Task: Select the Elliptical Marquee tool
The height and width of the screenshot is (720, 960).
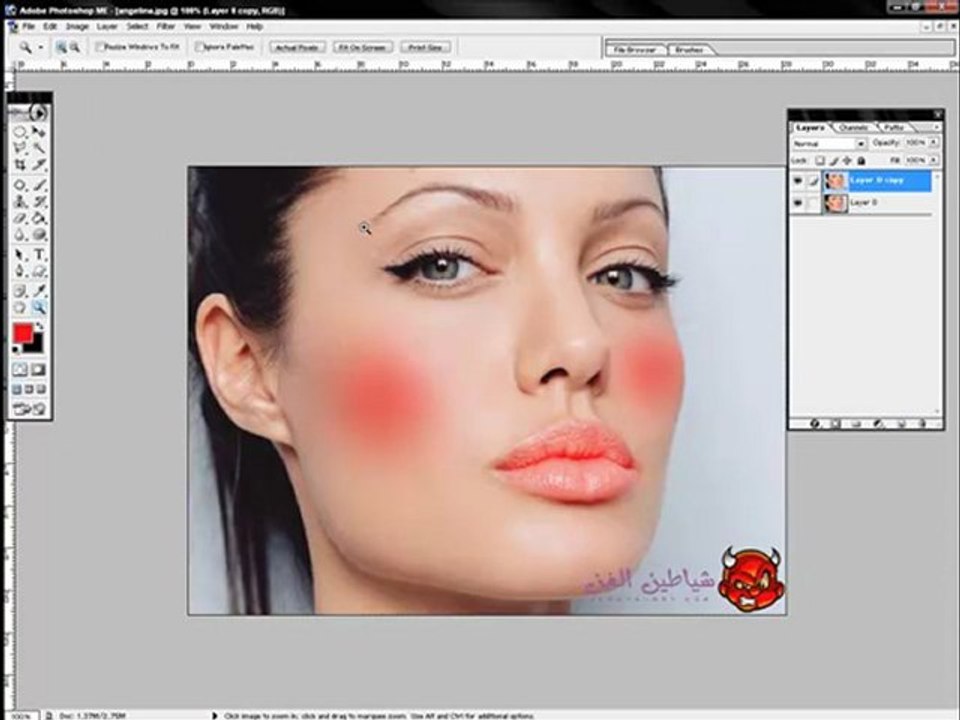Action: (20, 132)
